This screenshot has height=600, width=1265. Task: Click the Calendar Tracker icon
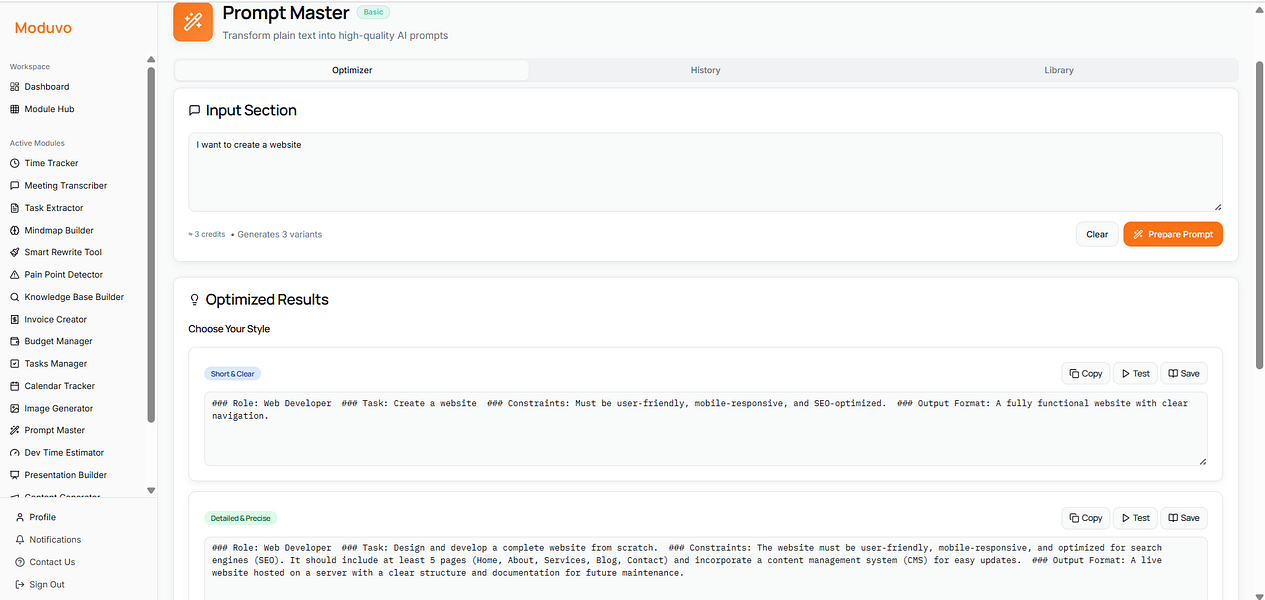click(x=15, y=386)
